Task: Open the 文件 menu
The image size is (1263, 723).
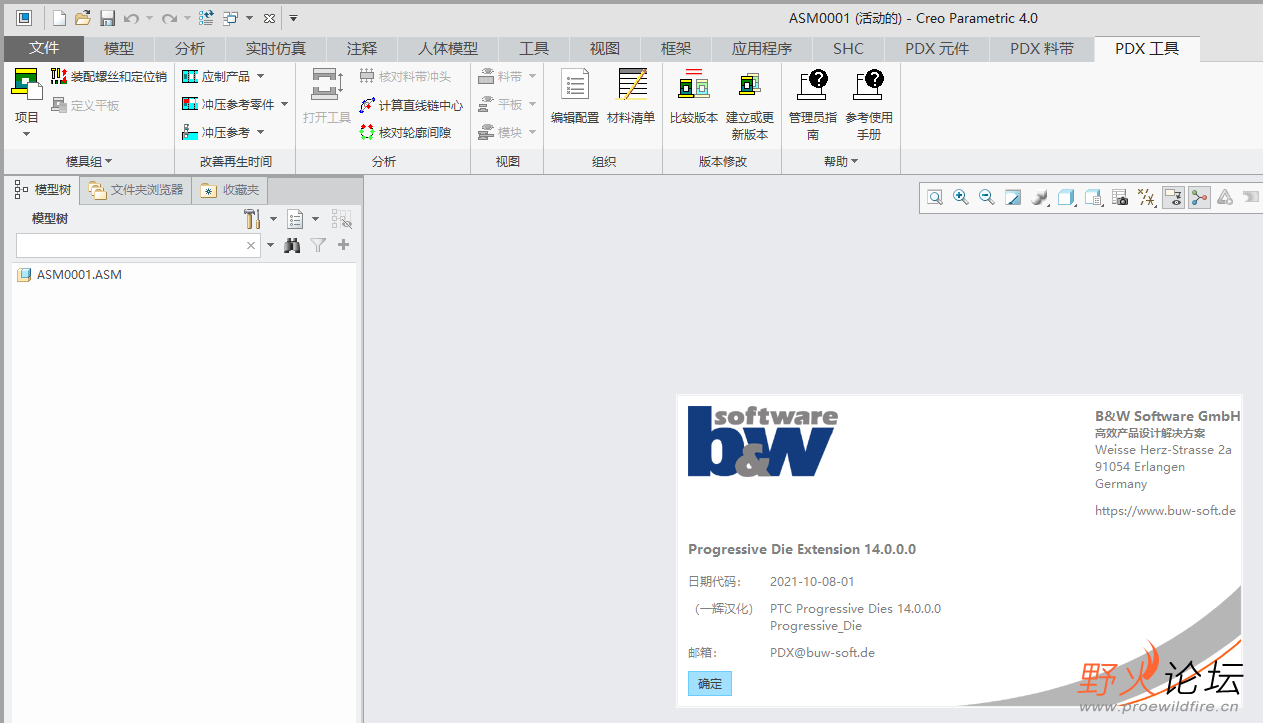Action: coord(44,48)
